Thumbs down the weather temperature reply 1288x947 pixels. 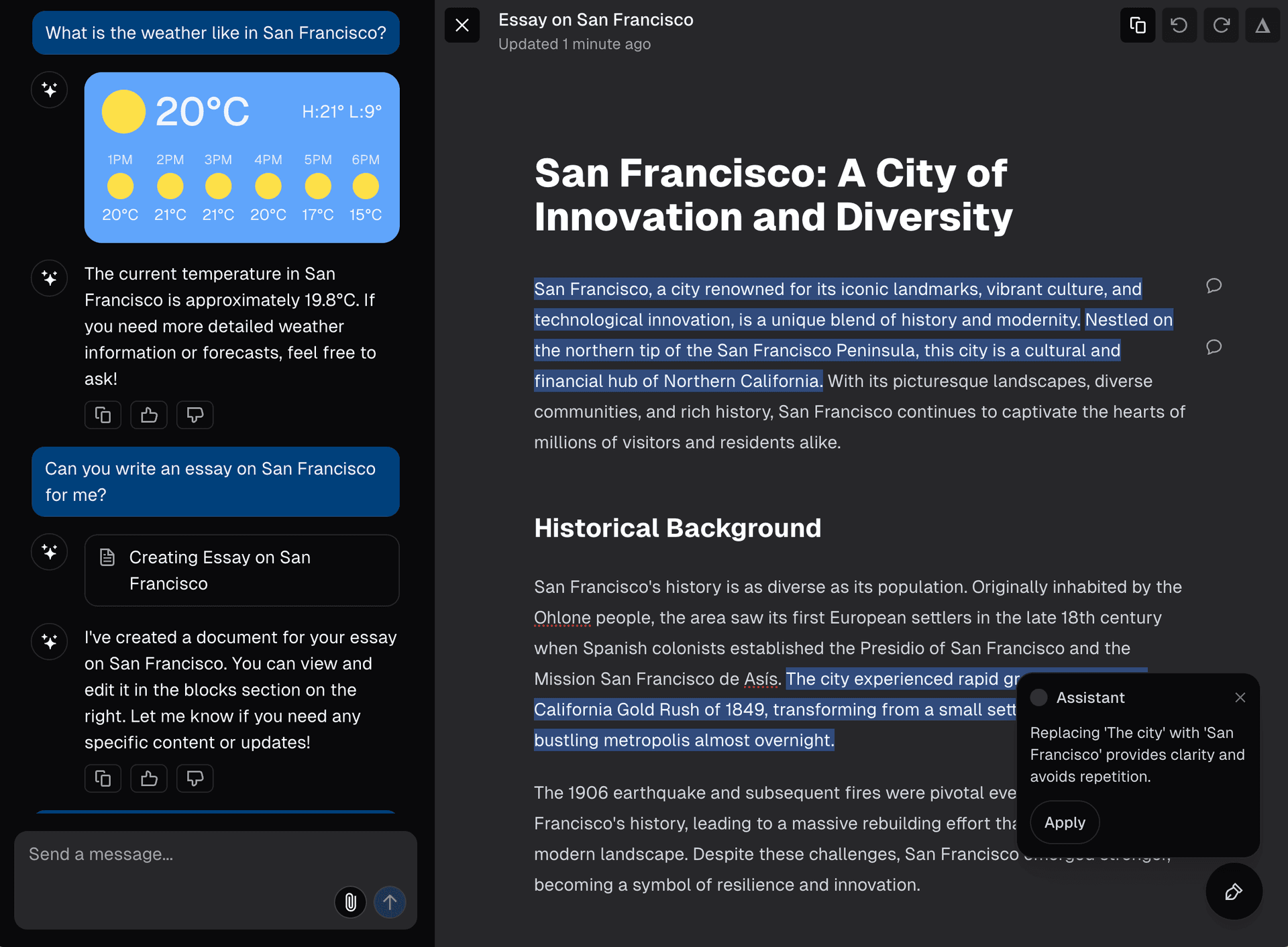[195, 415]
